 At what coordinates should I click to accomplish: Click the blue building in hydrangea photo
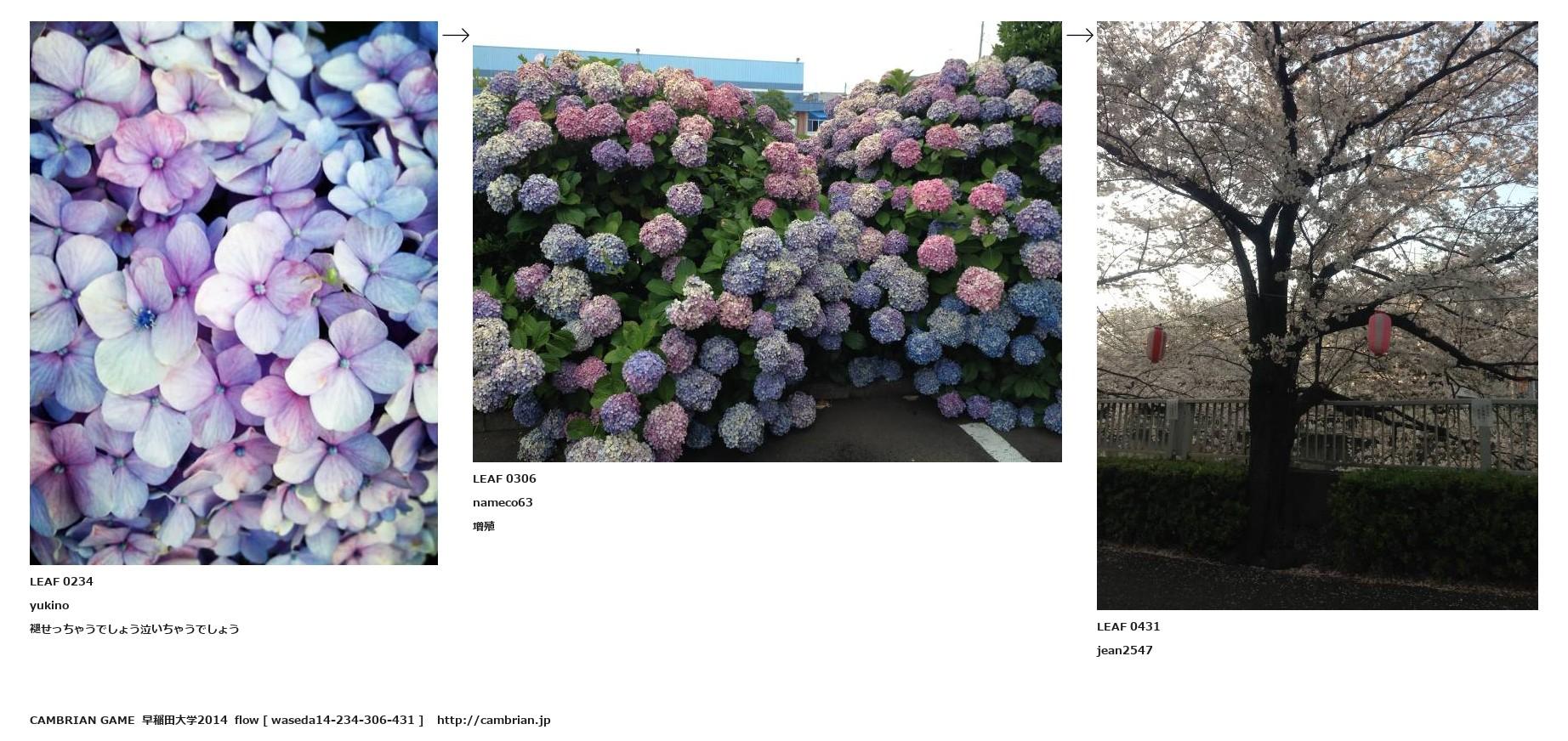coord(638,68)
